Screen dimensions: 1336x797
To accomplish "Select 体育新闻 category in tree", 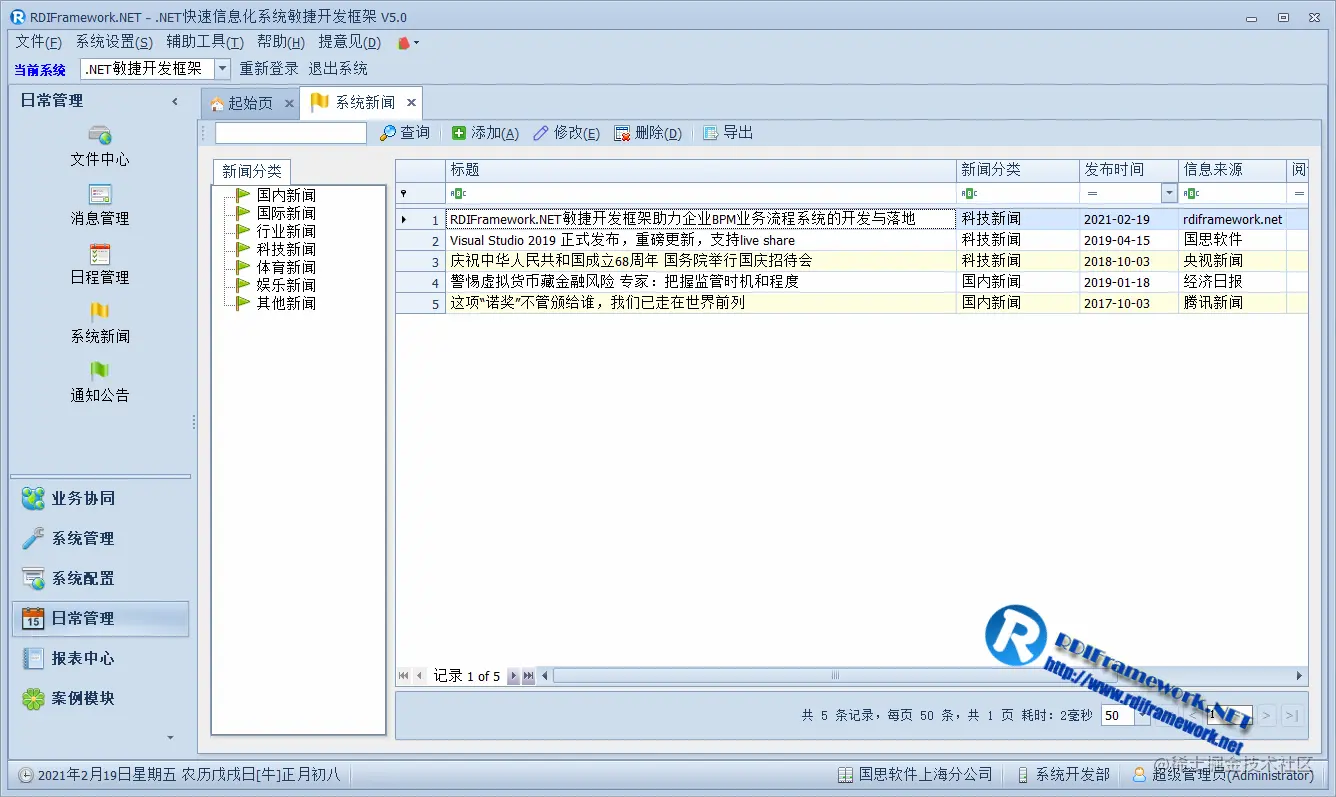I will 286,267.
